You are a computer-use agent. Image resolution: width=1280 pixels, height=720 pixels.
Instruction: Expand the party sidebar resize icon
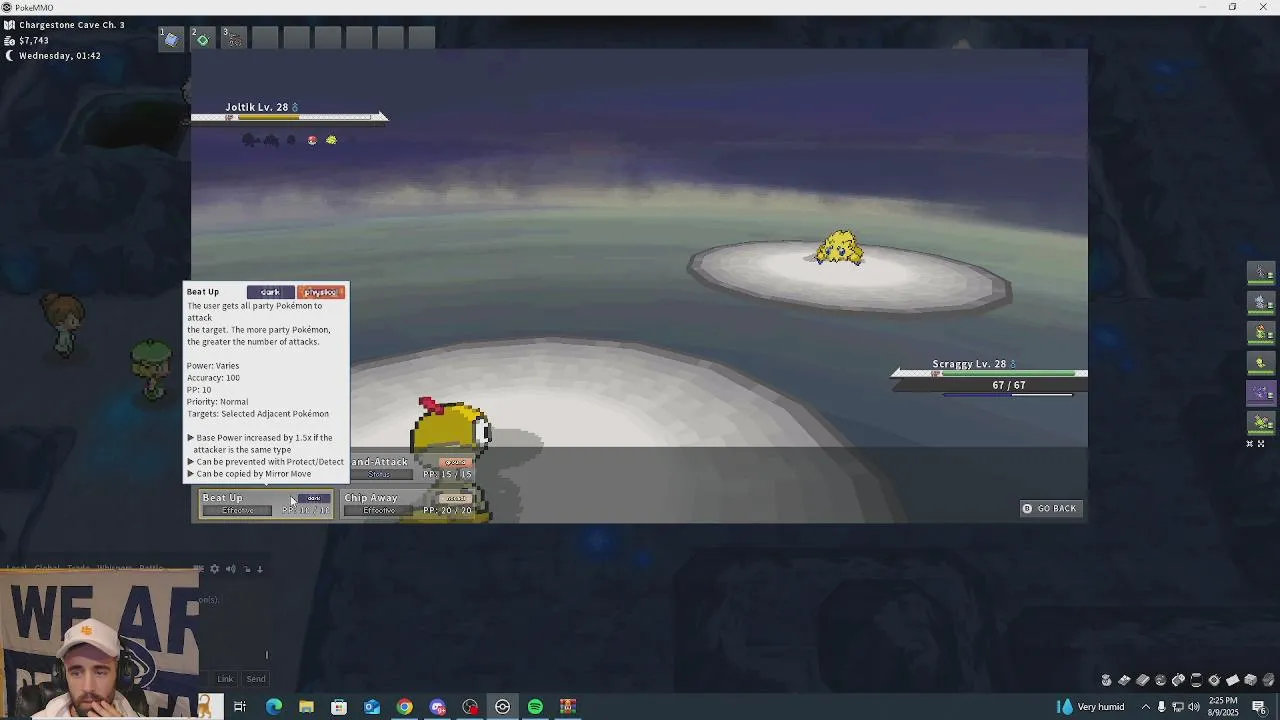(1261, 443)
